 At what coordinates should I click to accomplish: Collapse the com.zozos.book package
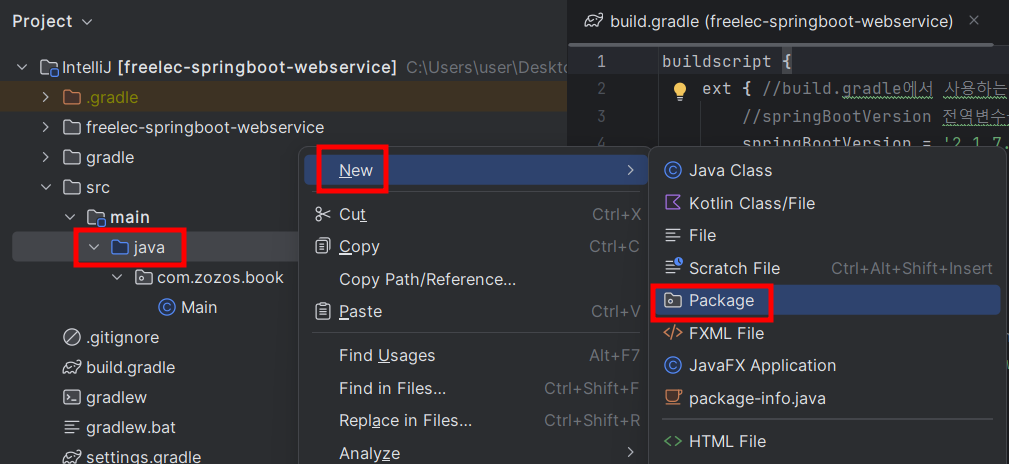point(117,277)
